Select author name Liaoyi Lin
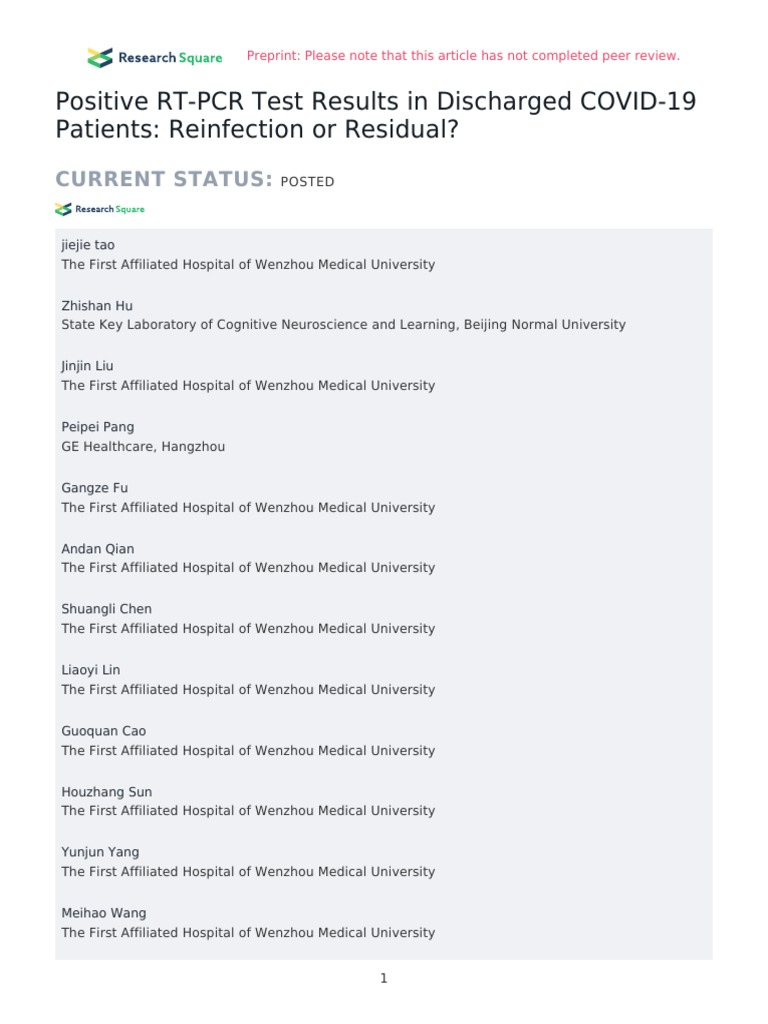This screenshot has height=1024, width=768. [x=91, y=670]
